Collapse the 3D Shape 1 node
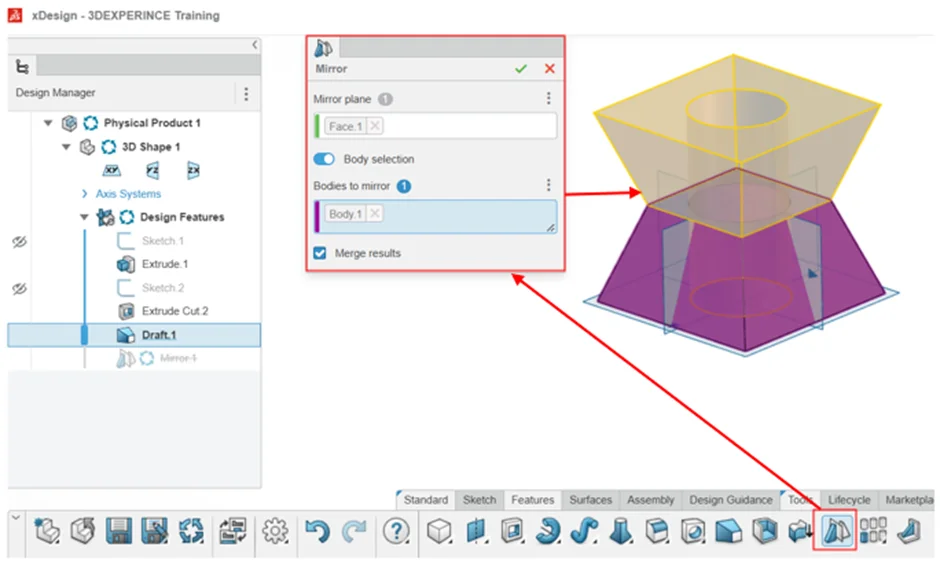 [67, 147]
